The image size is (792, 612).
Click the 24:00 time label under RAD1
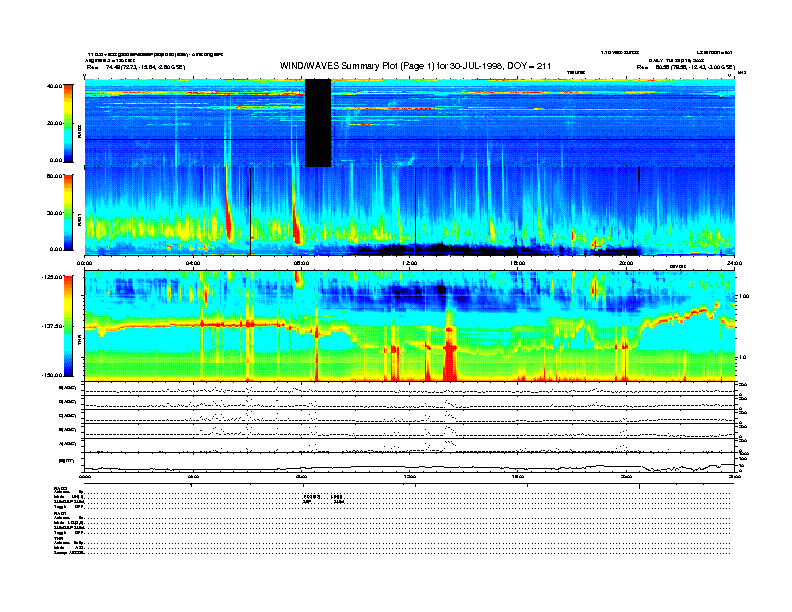coord(734,263)
